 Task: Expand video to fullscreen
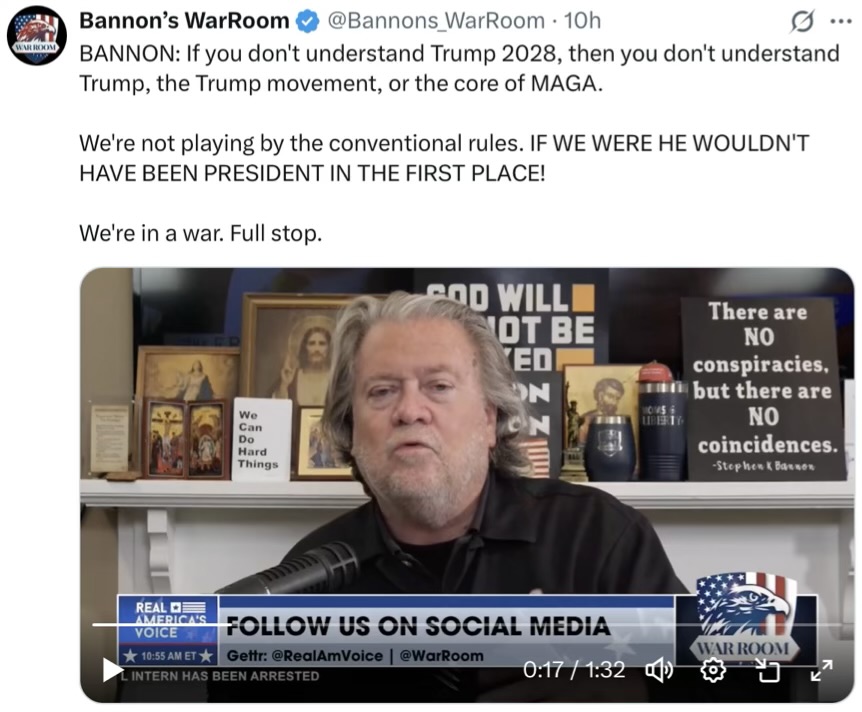pos(821,670)
